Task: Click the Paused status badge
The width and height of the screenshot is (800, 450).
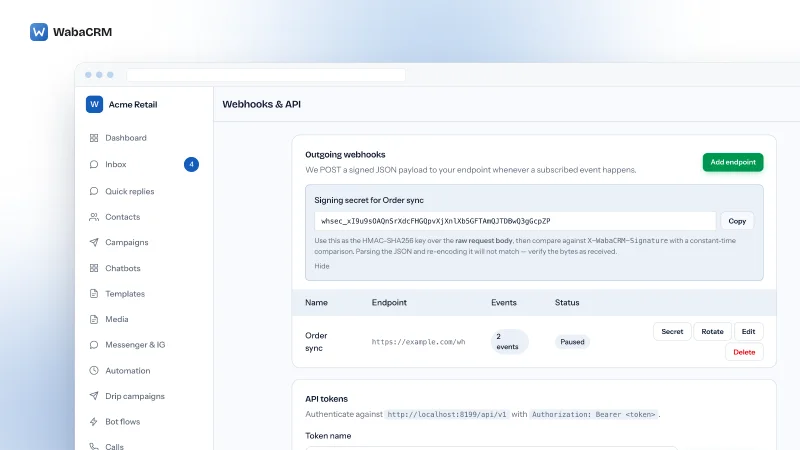Action: [572, 342]
